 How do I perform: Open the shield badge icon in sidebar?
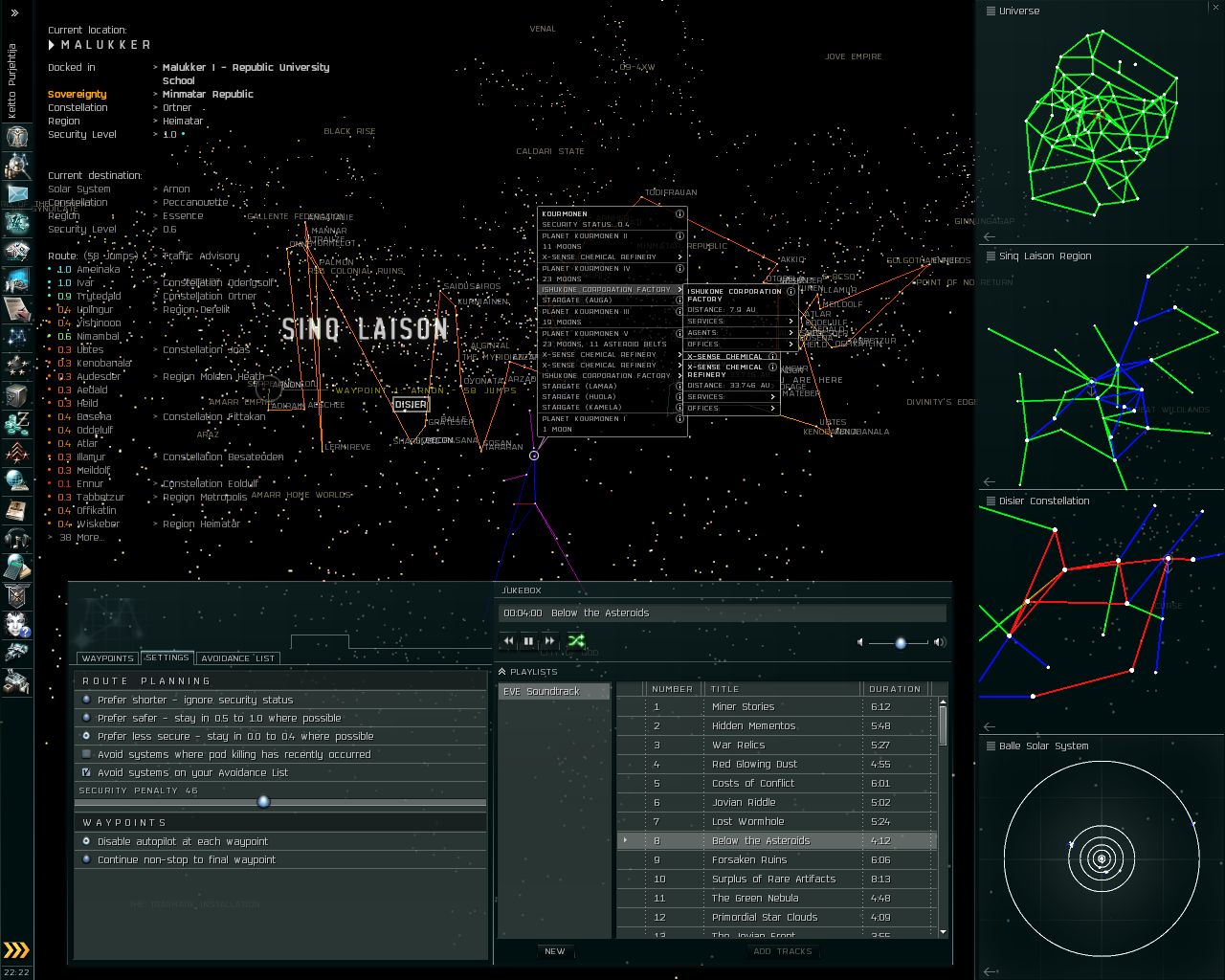click(x=16, y=596)
